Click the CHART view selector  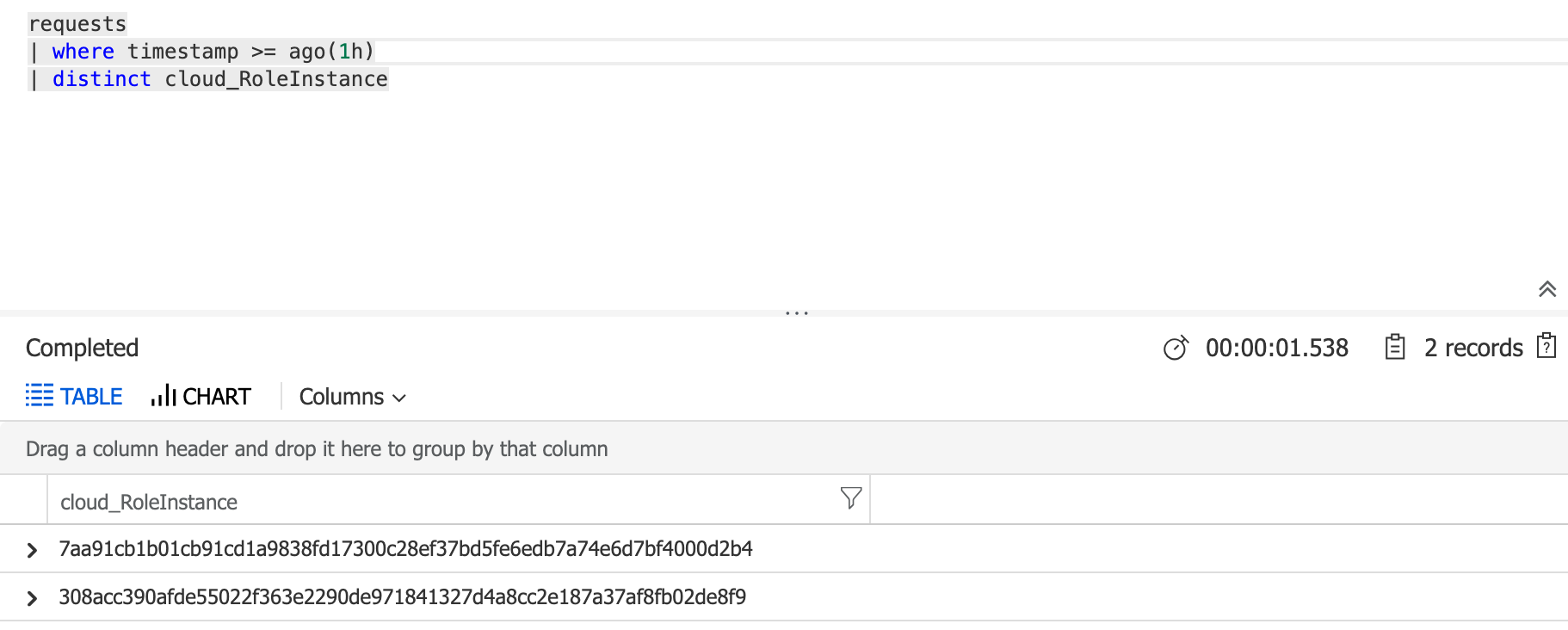pos(217,396)
